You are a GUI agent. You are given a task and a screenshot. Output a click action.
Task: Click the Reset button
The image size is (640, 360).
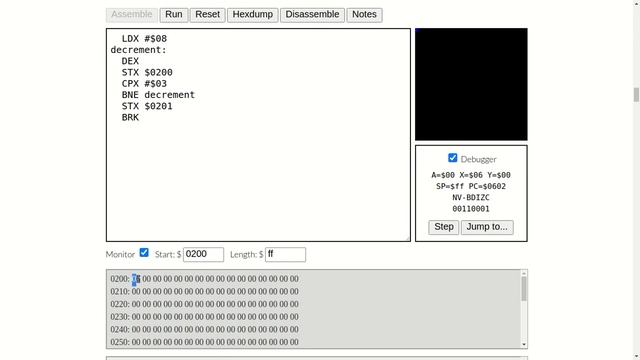(207, 15)
